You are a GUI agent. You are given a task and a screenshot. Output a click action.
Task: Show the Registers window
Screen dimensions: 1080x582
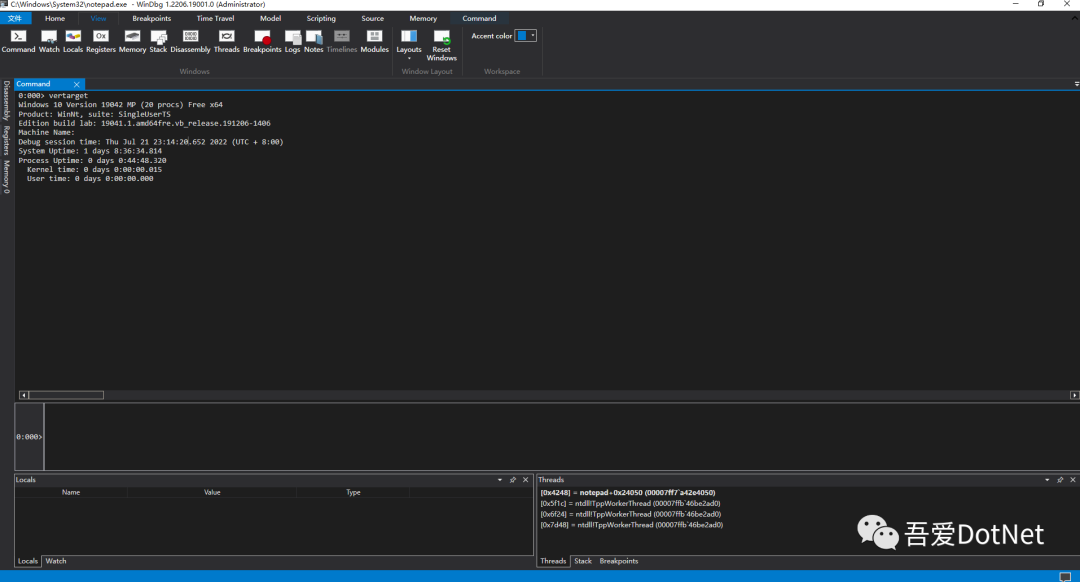[101, 41]
